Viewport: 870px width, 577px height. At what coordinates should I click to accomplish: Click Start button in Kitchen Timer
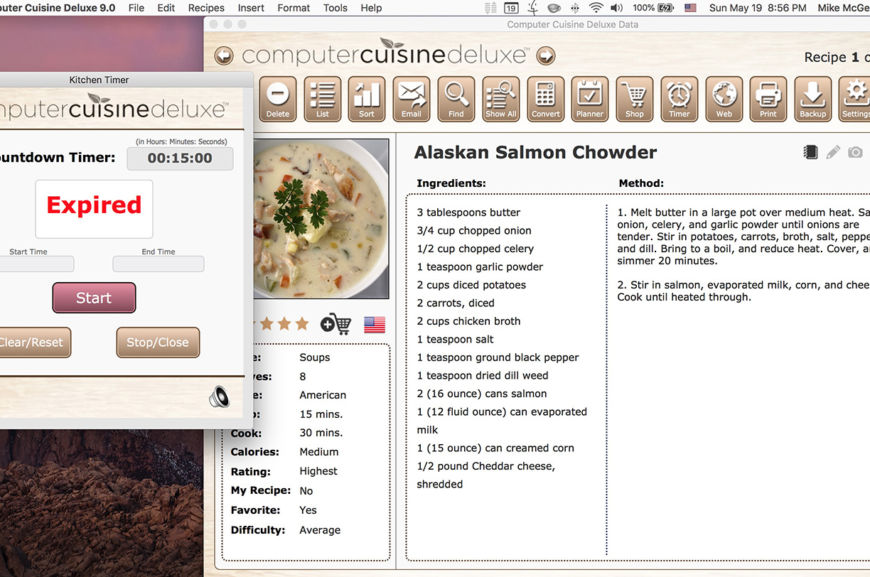pos(94,298)
